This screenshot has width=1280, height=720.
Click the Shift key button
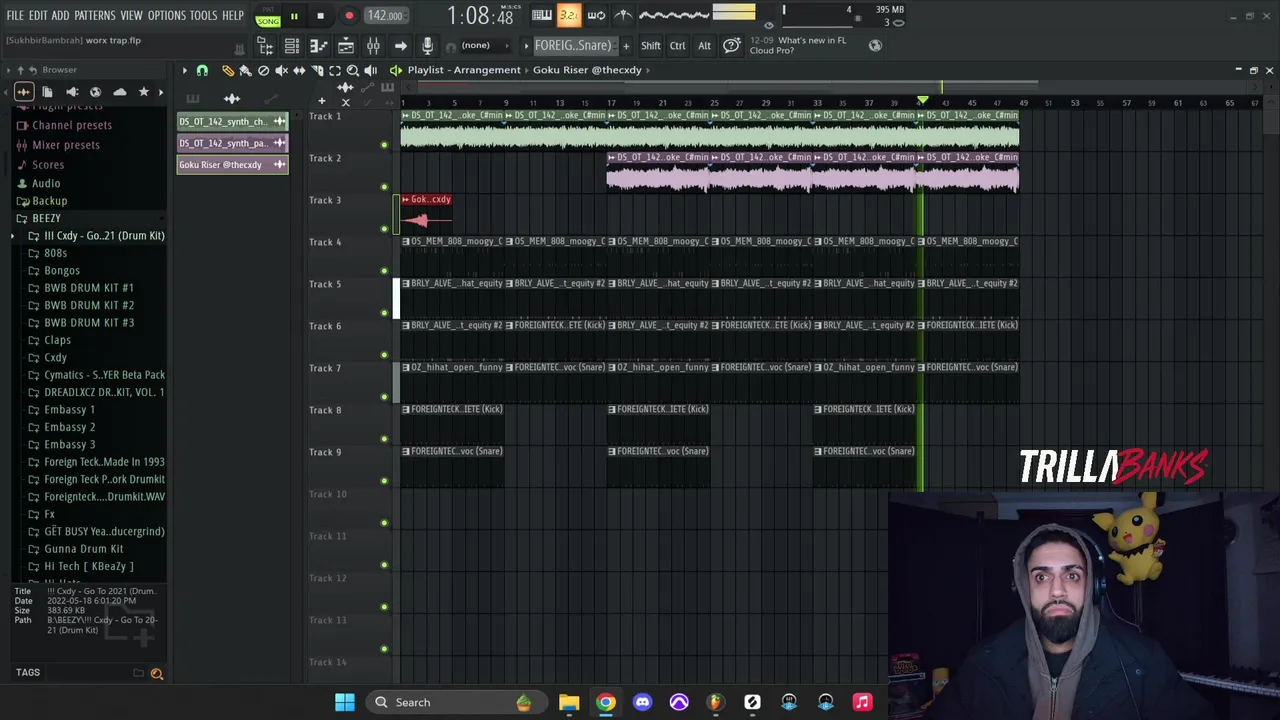tap(650, 46)
